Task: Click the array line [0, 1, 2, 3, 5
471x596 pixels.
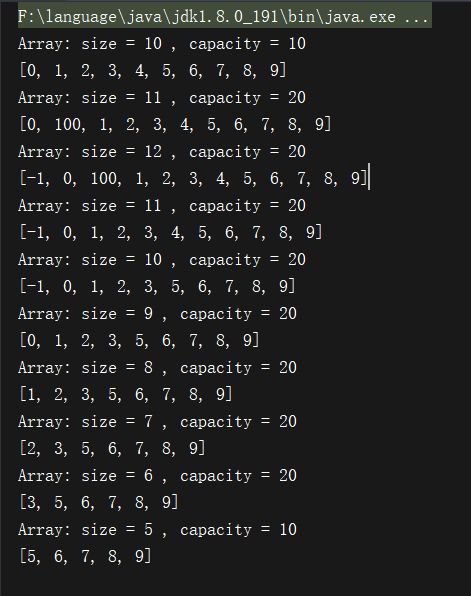Action: pyautogui.click(x=139, y=341)
